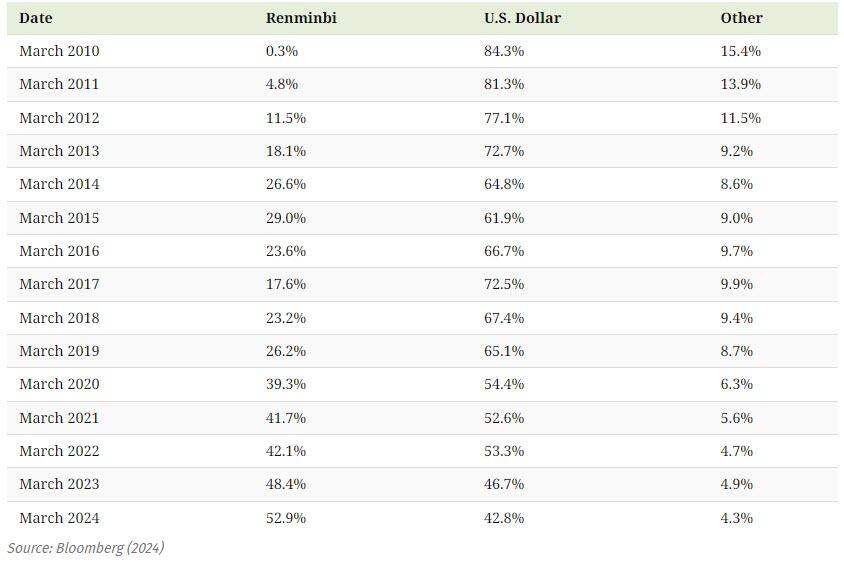This screenshot has width=844, height=569.
Task: Select the 41.7% Renminbi value
Action: [286, 418]
